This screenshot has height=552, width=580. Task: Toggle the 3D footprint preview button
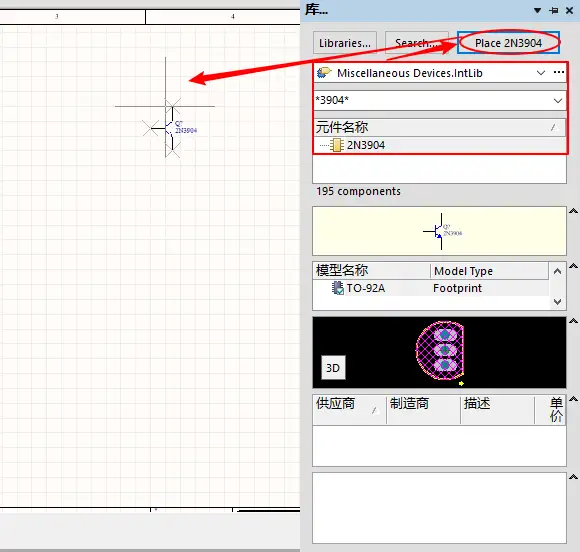333,368
